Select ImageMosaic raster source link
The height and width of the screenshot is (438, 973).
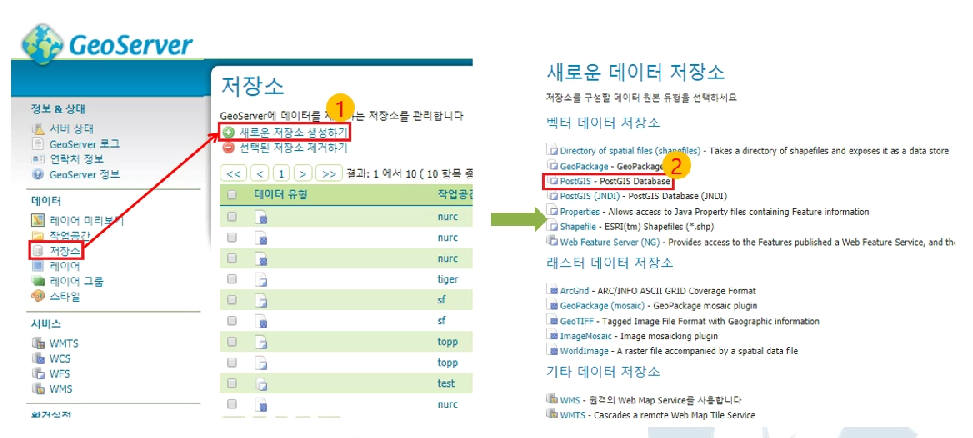tap(585, 336)
